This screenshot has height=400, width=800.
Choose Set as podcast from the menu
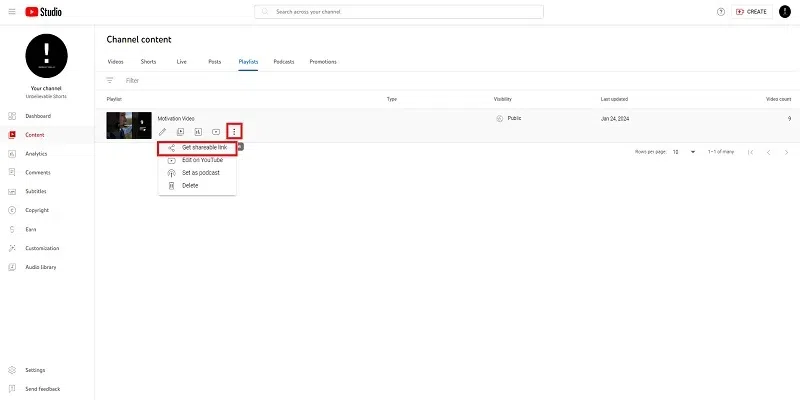(x=197, y=173)
